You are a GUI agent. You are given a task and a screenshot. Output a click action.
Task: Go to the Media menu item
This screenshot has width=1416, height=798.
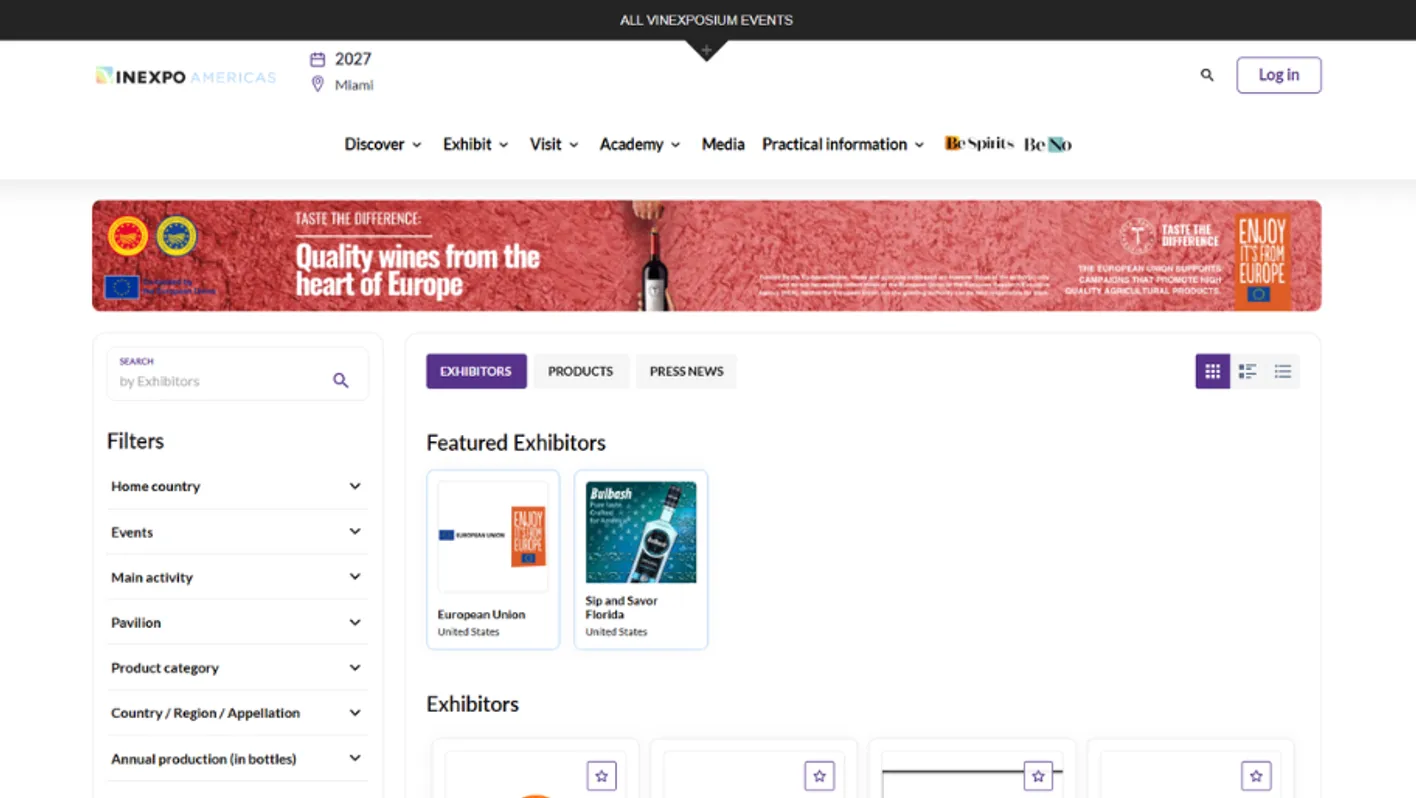coord(723,144)
